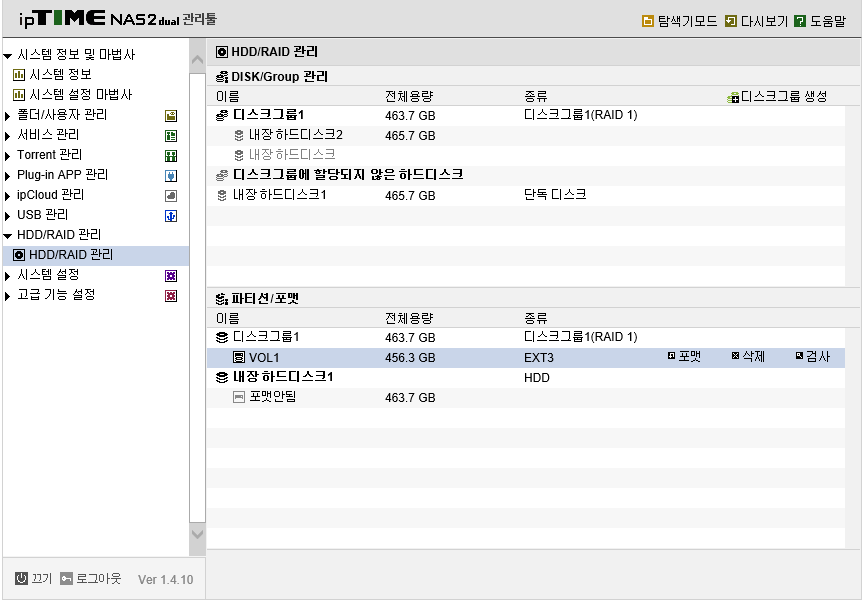Open 시스템 설정 마법사 menu item
The width and height of the screenshot is (866, 608).
pos(81,94)
